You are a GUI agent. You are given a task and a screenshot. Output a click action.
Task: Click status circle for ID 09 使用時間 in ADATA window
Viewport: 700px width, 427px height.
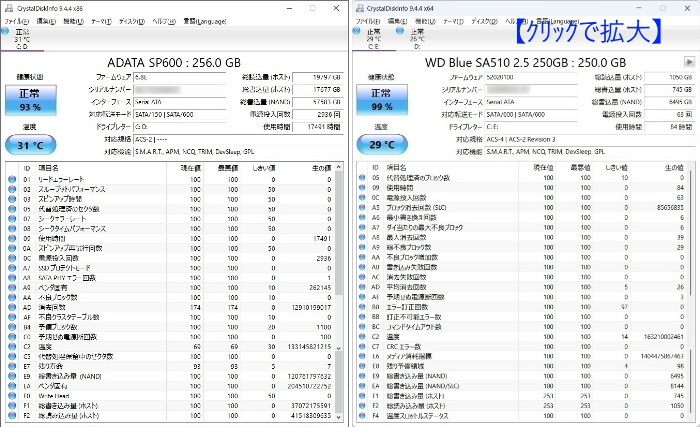(12, 239)
